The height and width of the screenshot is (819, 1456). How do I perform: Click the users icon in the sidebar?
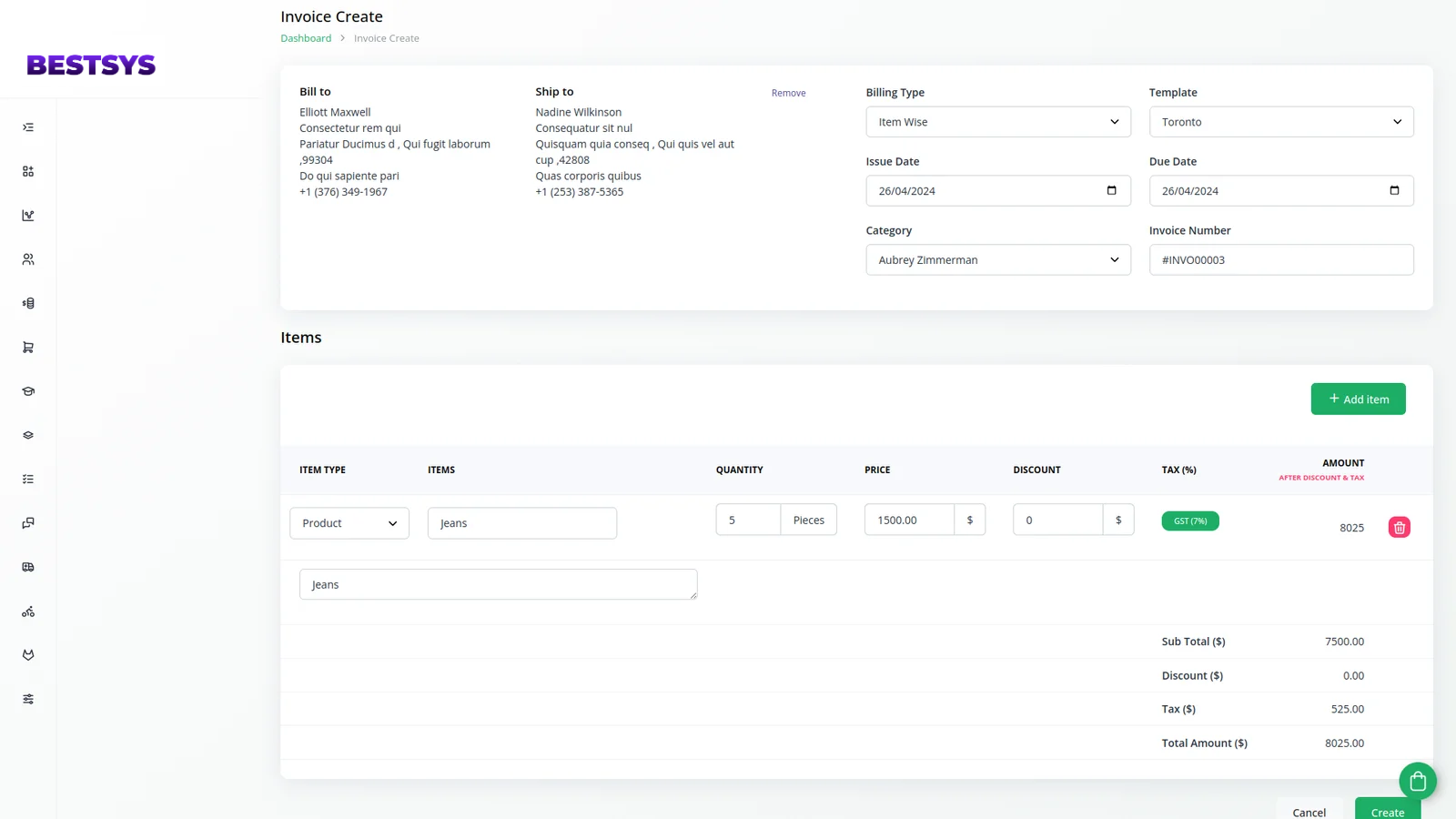28,259
